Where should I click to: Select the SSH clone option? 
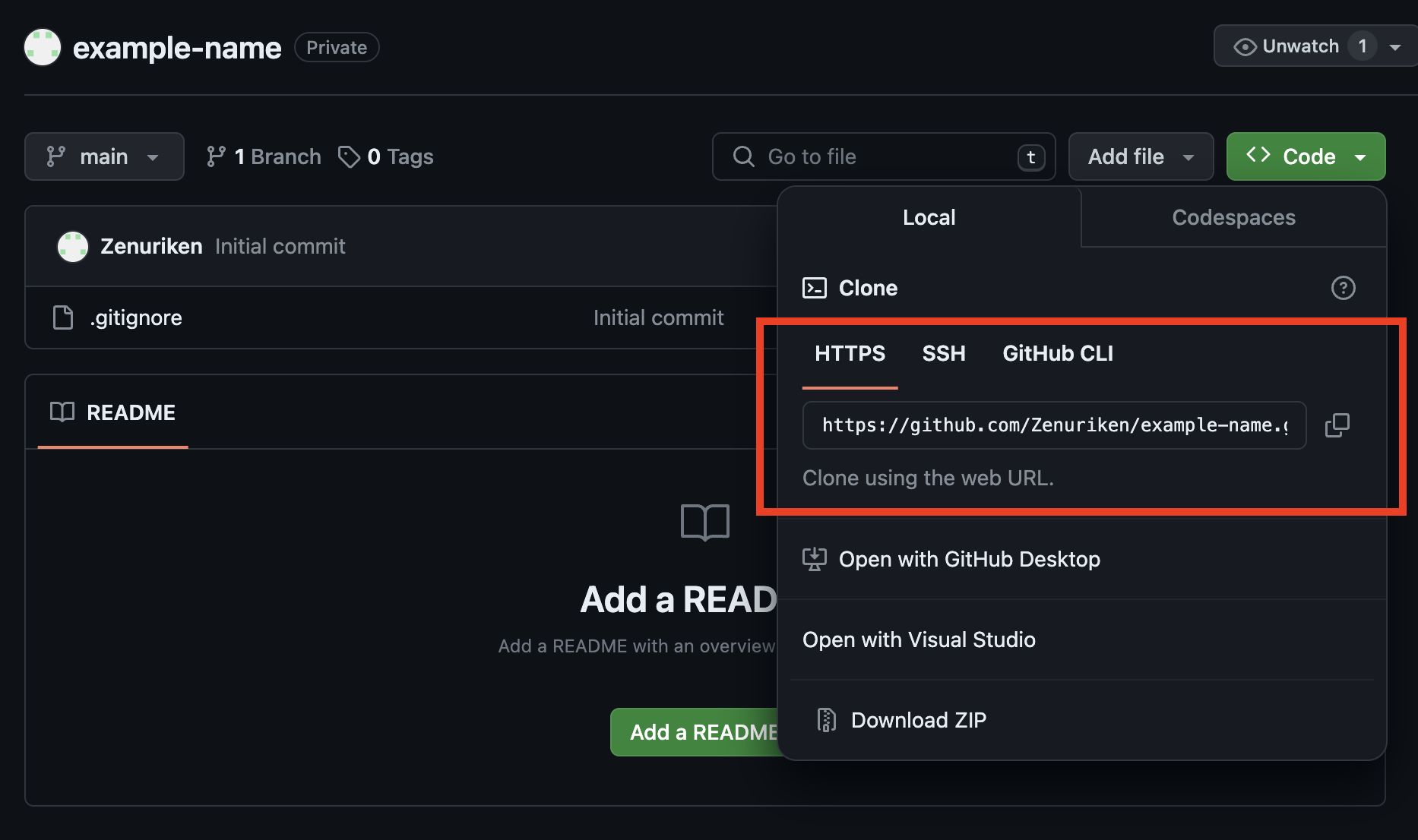tap(944, 353)
